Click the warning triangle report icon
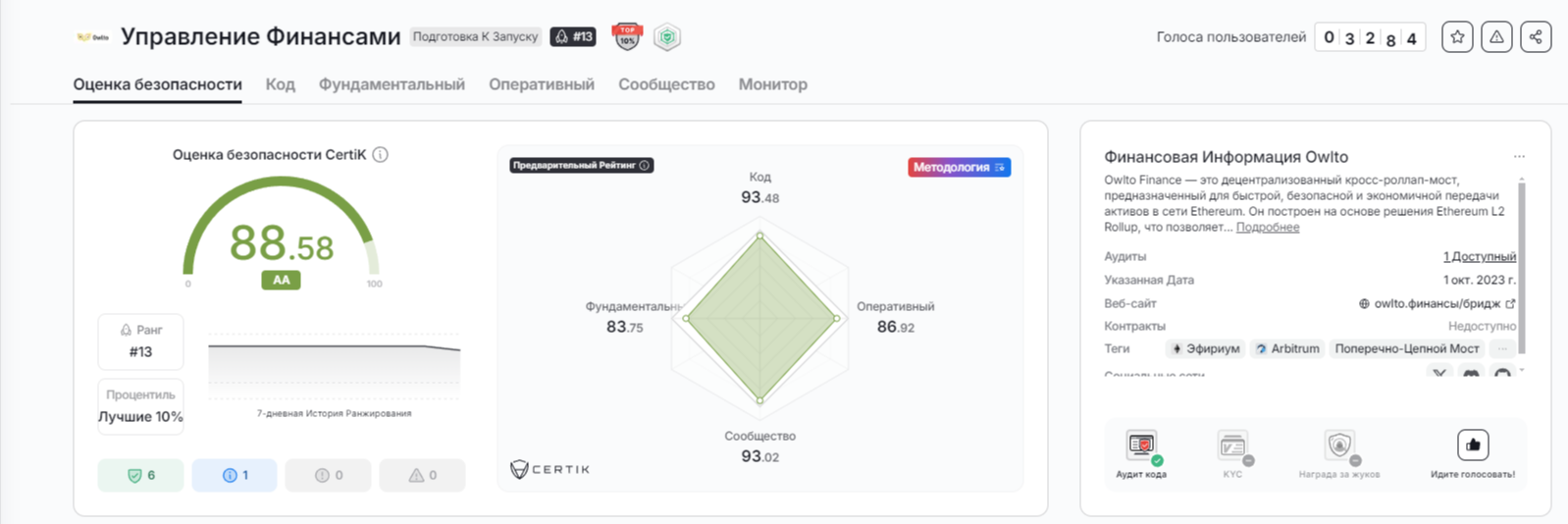Image resolution: width=1568 pixels, height=524 pixels. point(1496,37)
